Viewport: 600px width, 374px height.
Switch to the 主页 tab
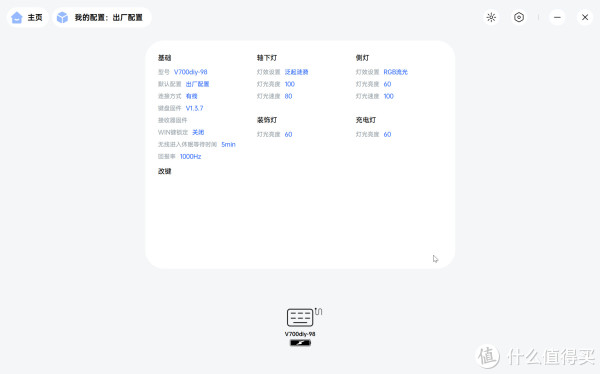click(x=28, y=18)
